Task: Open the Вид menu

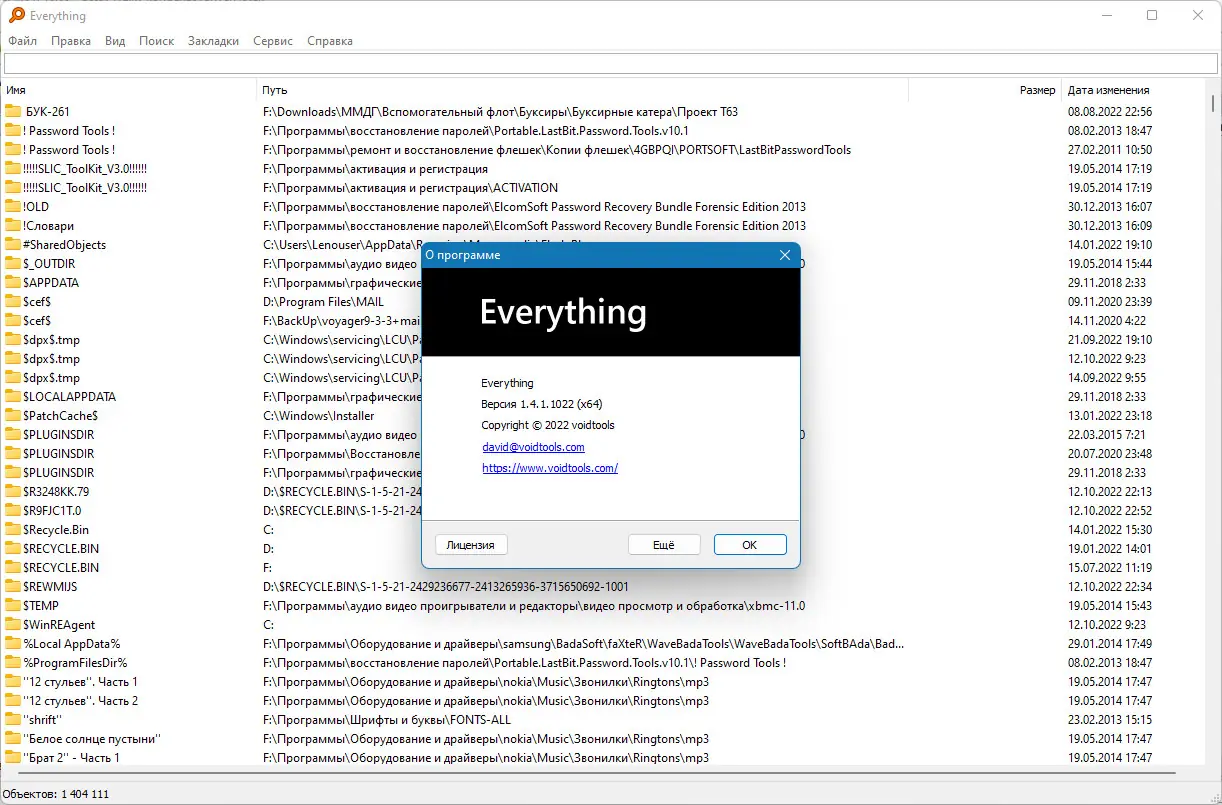Action: [115, 41]
